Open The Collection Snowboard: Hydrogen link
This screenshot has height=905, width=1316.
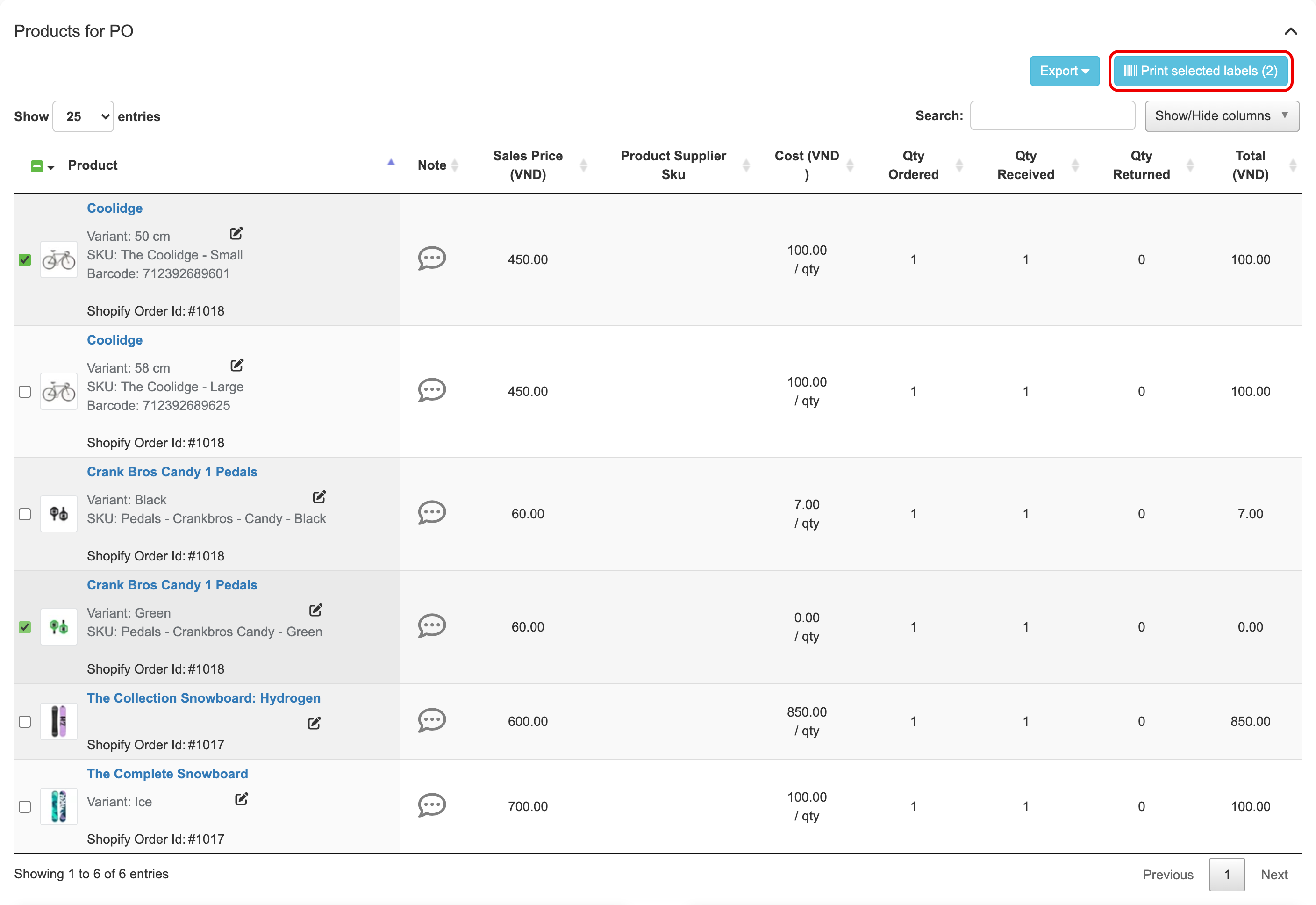pyautogui.click(x=203, y=697)
